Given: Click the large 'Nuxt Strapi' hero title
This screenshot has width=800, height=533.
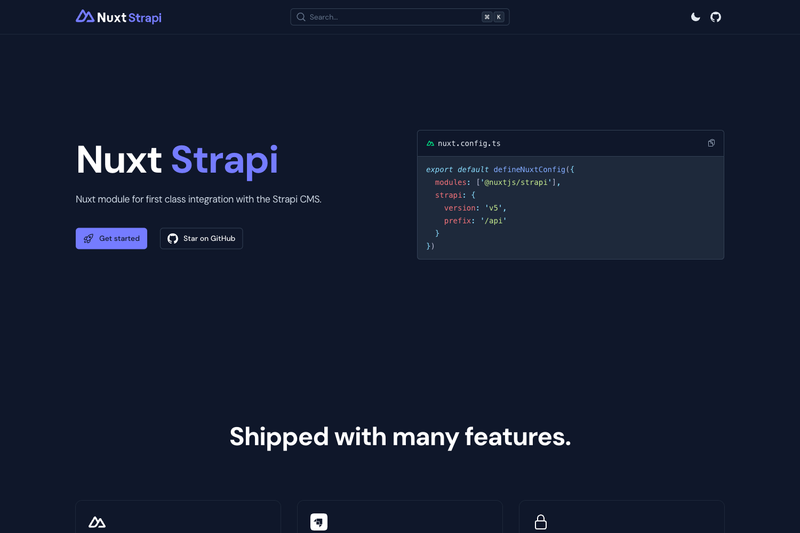Looking at the screenshot, I should click(177, 160).
